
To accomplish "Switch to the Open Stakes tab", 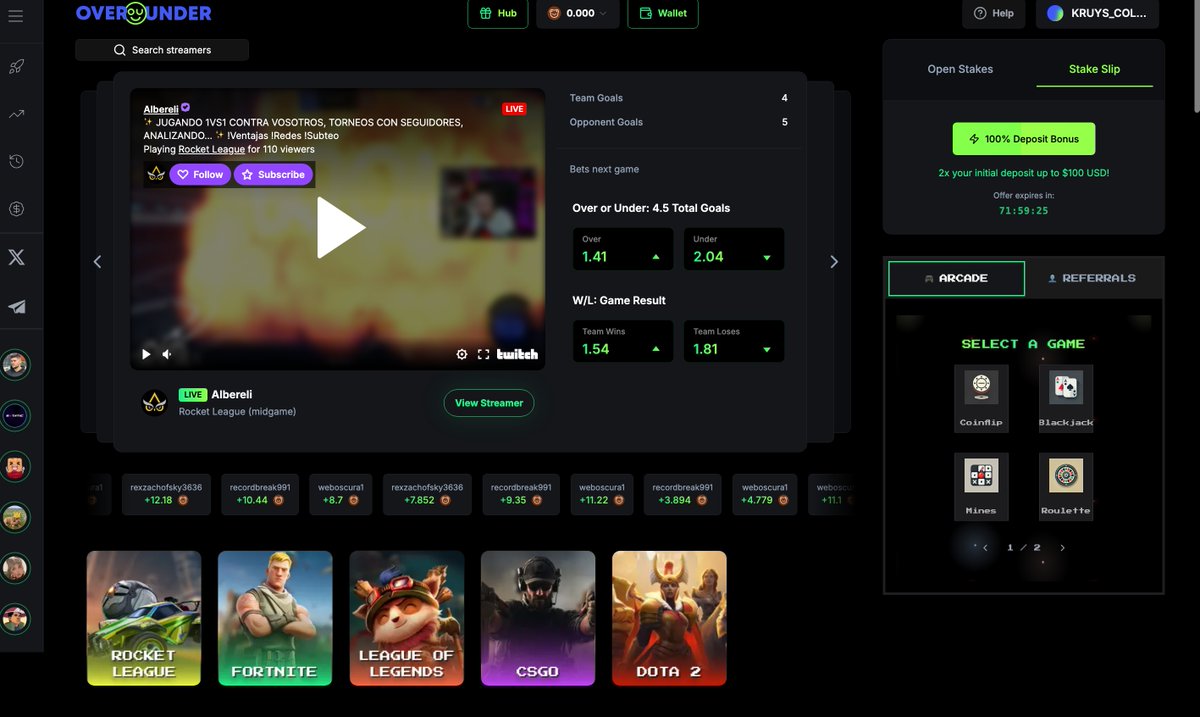I will [x=960, y=69].
